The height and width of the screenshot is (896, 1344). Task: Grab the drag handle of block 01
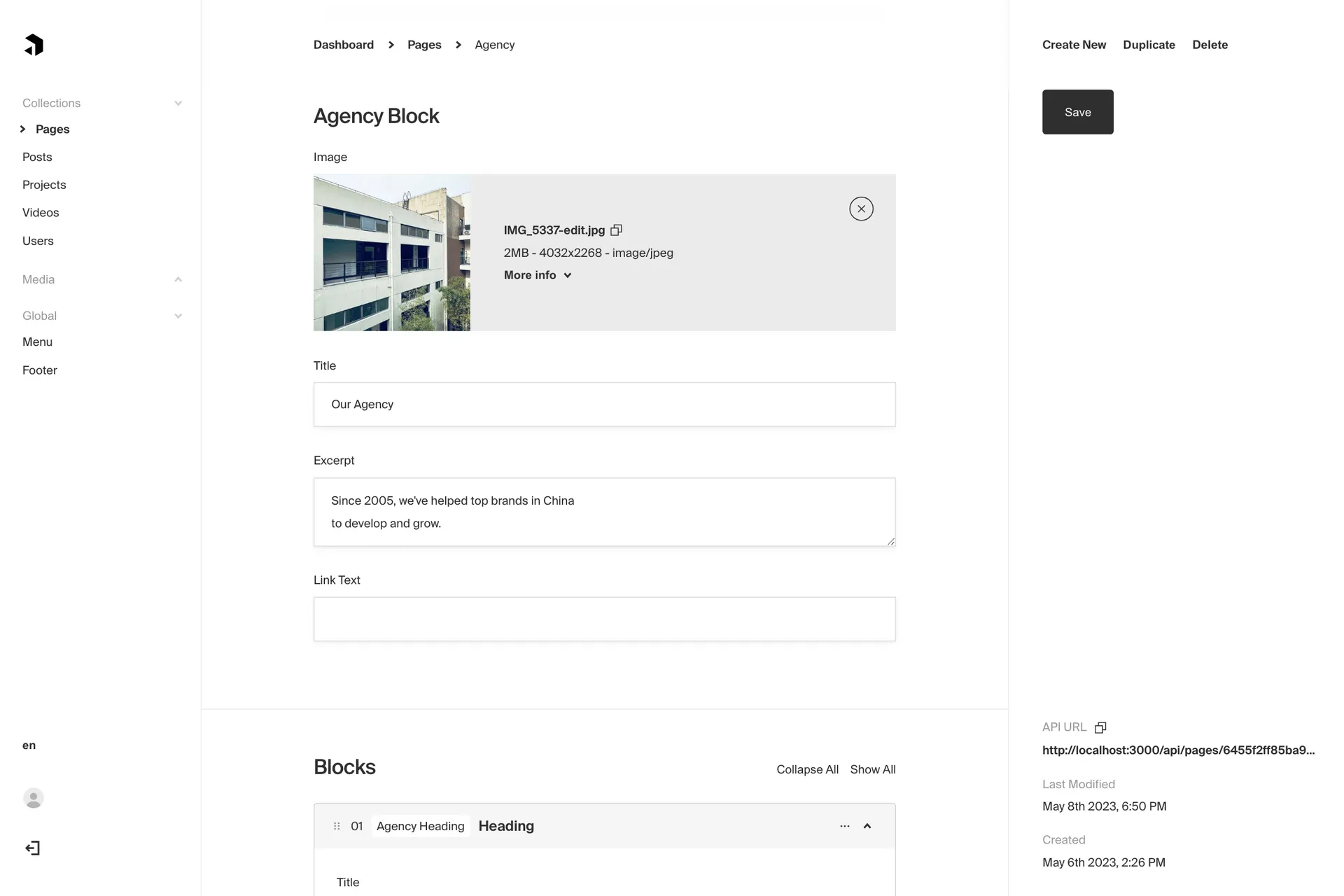pyautogui.click(x=337, y=826)
